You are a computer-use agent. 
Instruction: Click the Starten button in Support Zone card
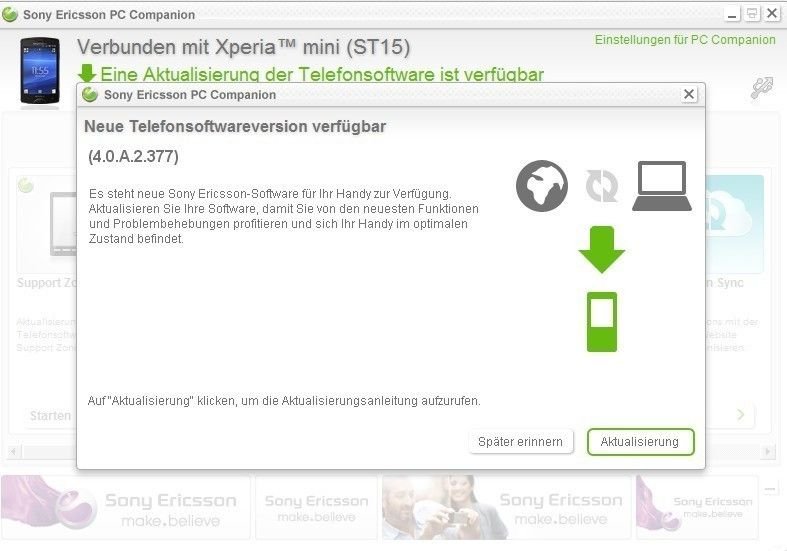point(50,416)
